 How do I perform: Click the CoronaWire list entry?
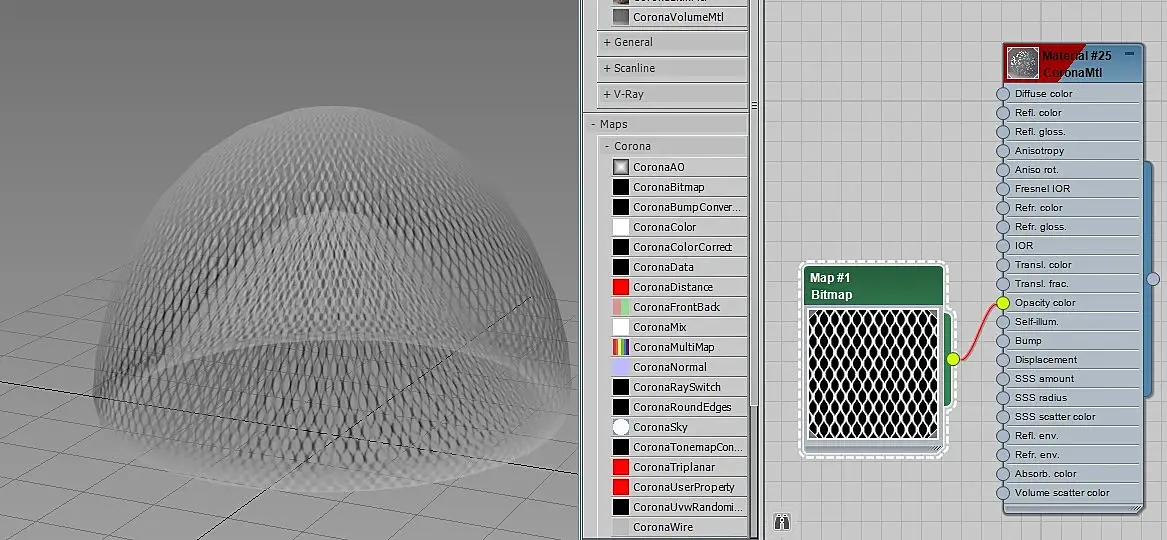pos(679,527)
